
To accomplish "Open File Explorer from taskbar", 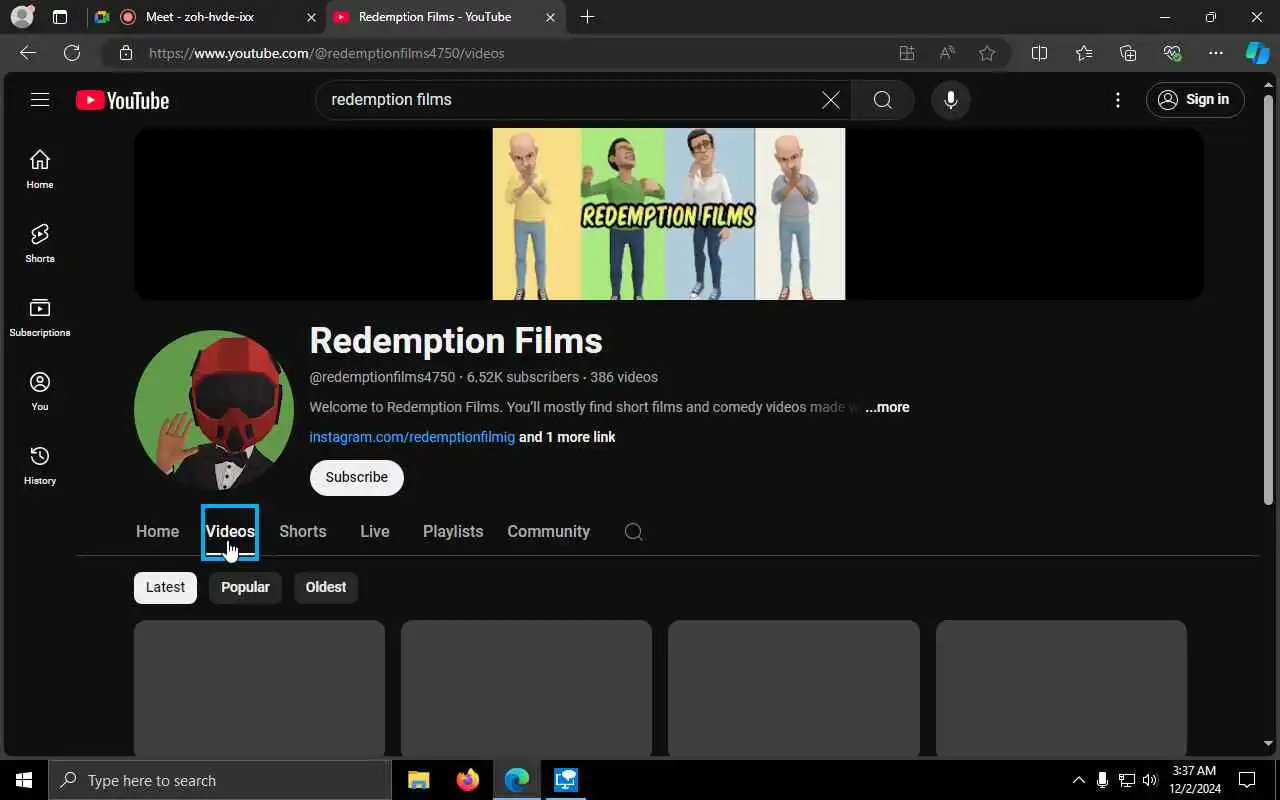I will pos(419,780).
